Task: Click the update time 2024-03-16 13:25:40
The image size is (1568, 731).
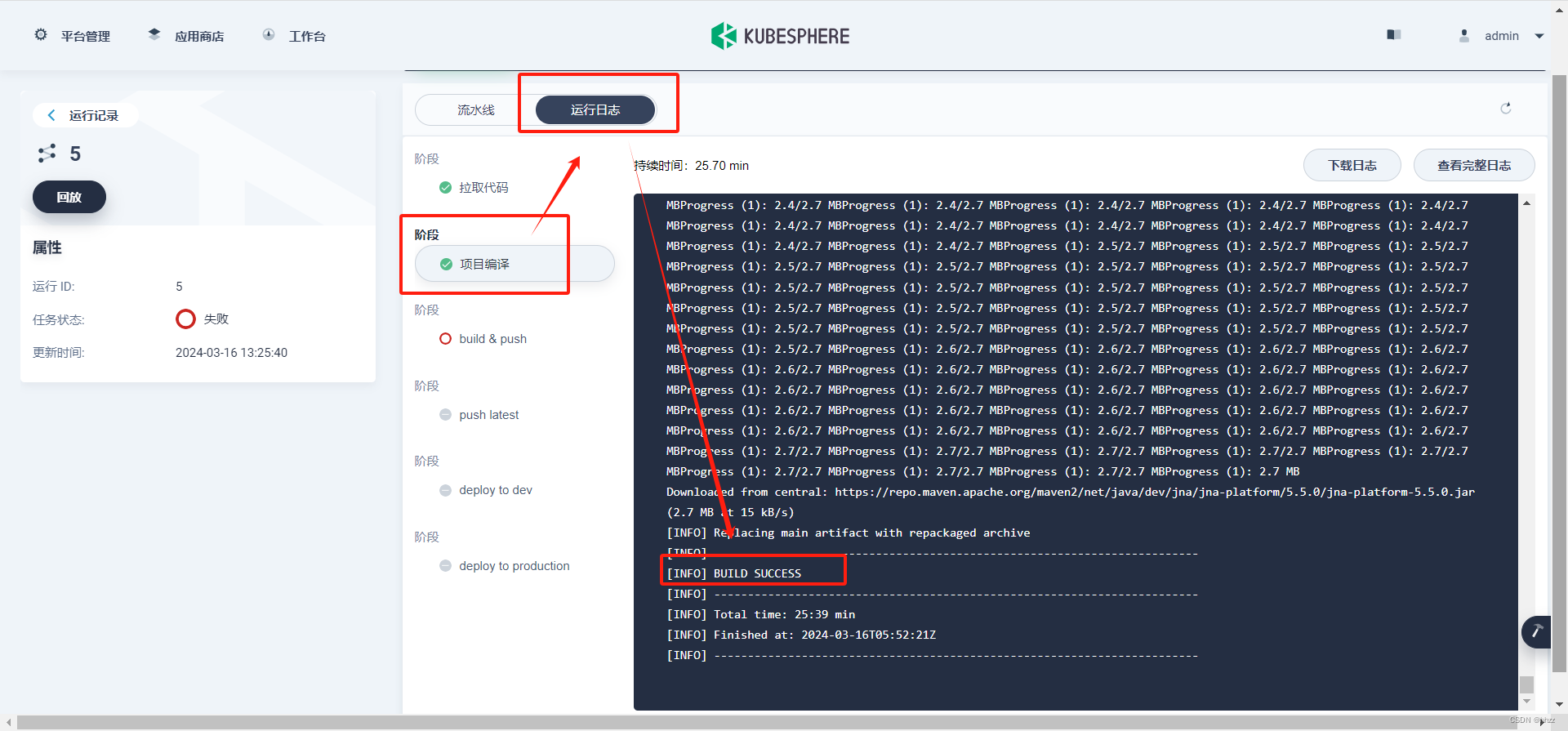Action: point(231,353)
